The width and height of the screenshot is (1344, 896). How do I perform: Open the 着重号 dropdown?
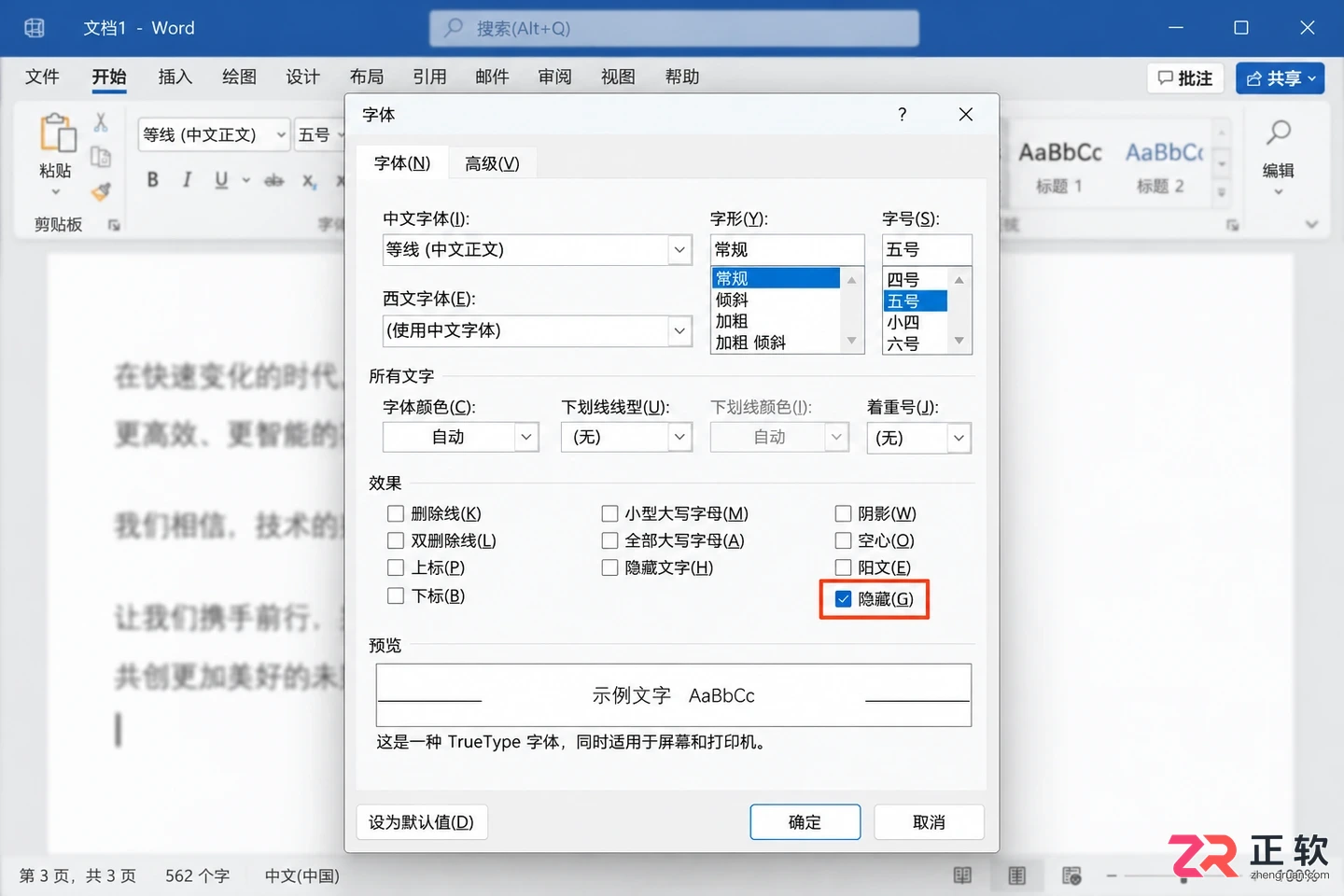click(x=959, y=438)
